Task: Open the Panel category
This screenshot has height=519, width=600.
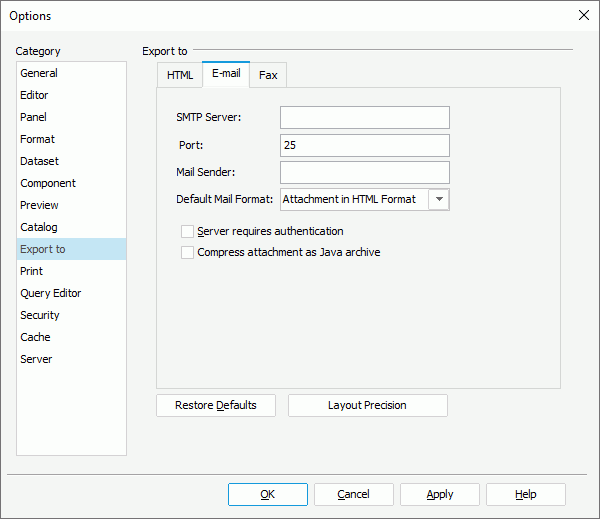Action: [x=71, y=117]
